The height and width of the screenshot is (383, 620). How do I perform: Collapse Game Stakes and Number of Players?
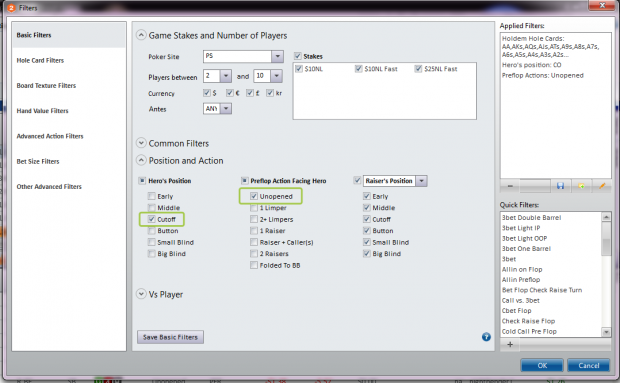(x=141, y=35)
